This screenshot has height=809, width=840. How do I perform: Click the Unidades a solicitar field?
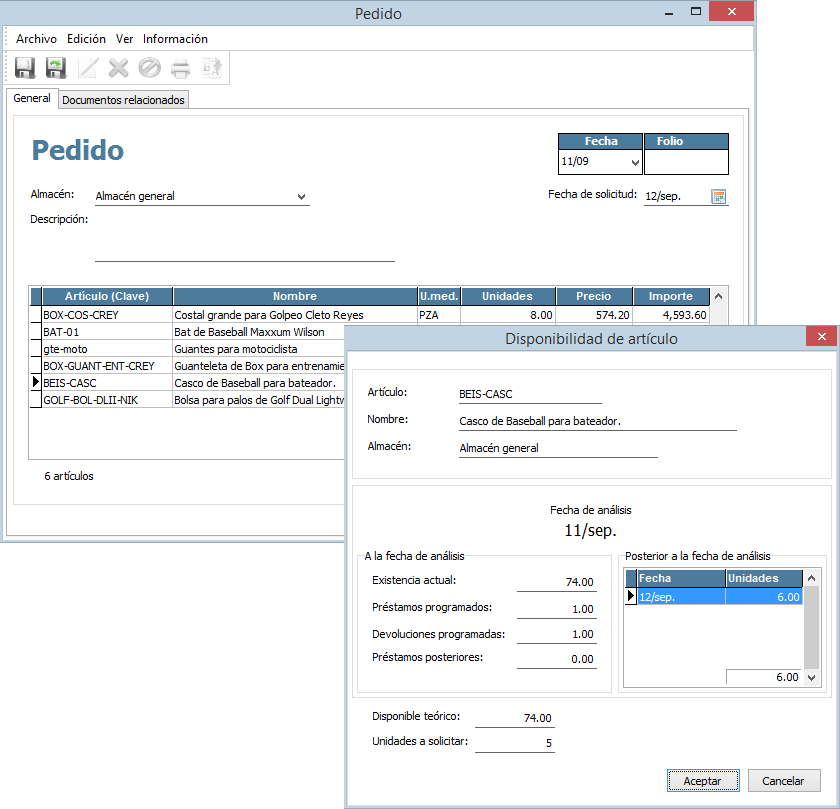click(x=514, y=743)
